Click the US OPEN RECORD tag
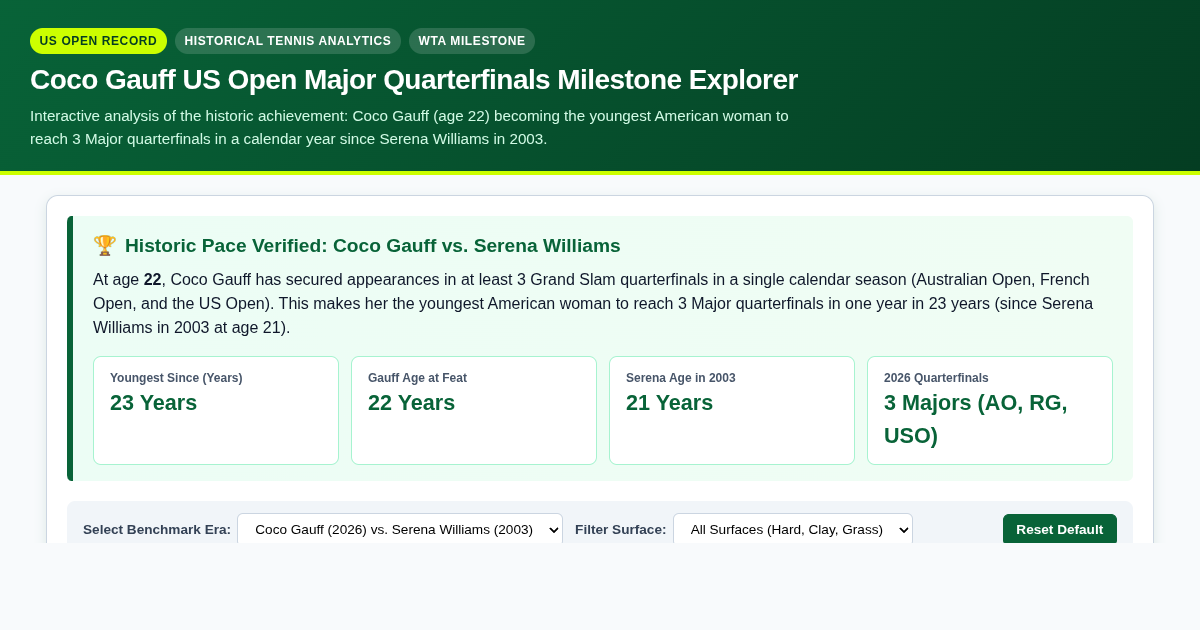 pos(98,41)
